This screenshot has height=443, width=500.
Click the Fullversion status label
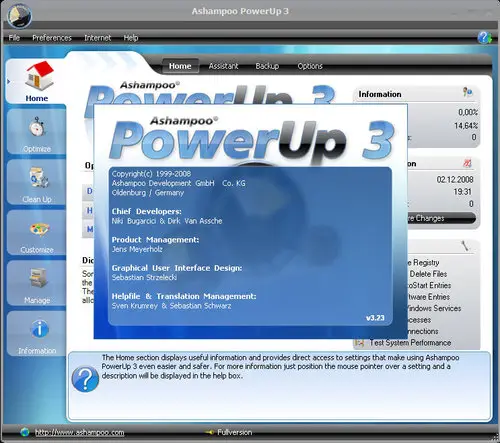point(234,432)
